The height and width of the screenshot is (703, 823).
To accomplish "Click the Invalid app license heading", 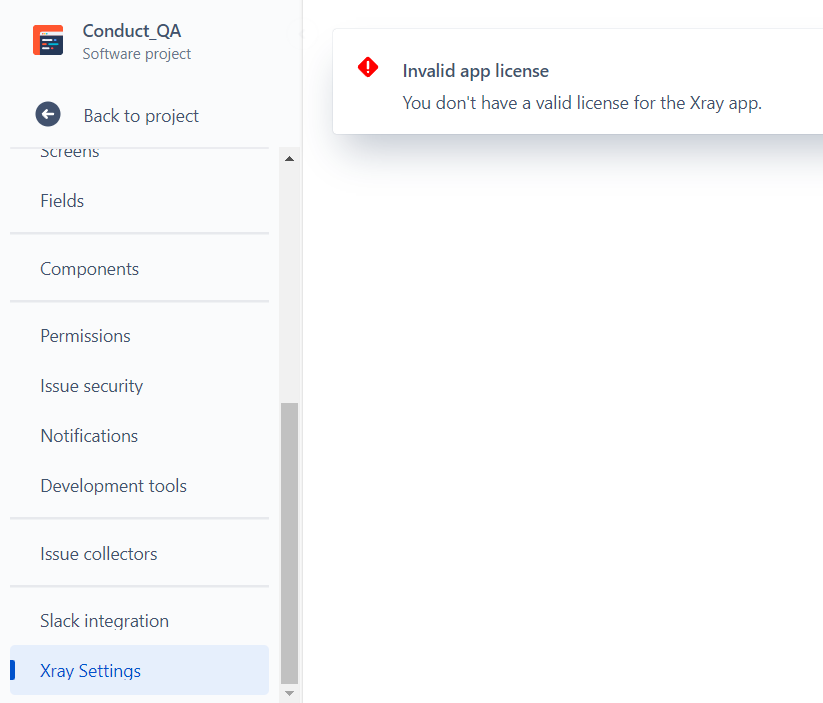I will pos(475,70).
